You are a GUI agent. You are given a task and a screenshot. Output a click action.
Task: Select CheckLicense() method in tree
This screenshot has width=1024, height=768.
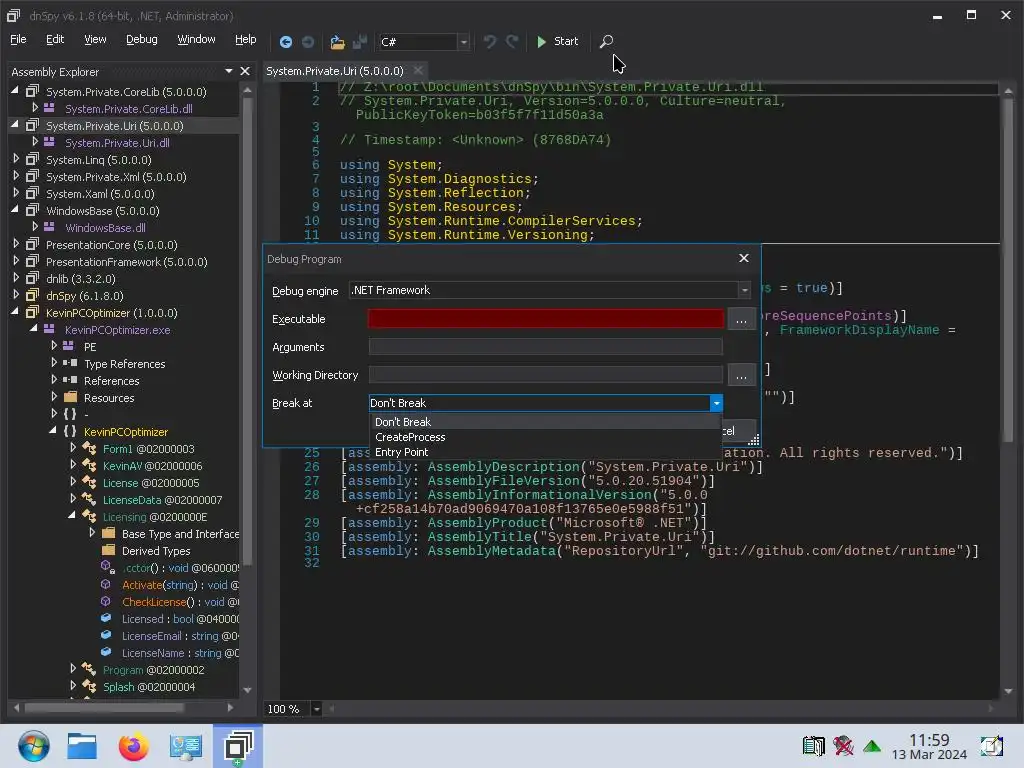[180, 602]
